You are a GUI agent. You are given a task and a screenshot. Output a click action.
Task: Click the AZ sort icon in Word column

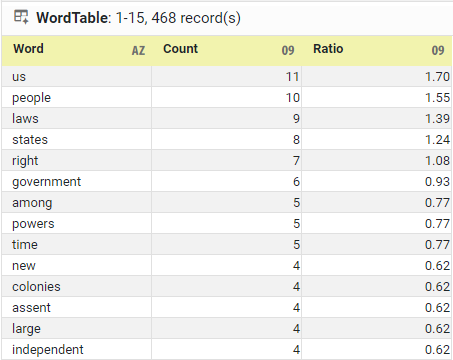(x=138, y=51)
